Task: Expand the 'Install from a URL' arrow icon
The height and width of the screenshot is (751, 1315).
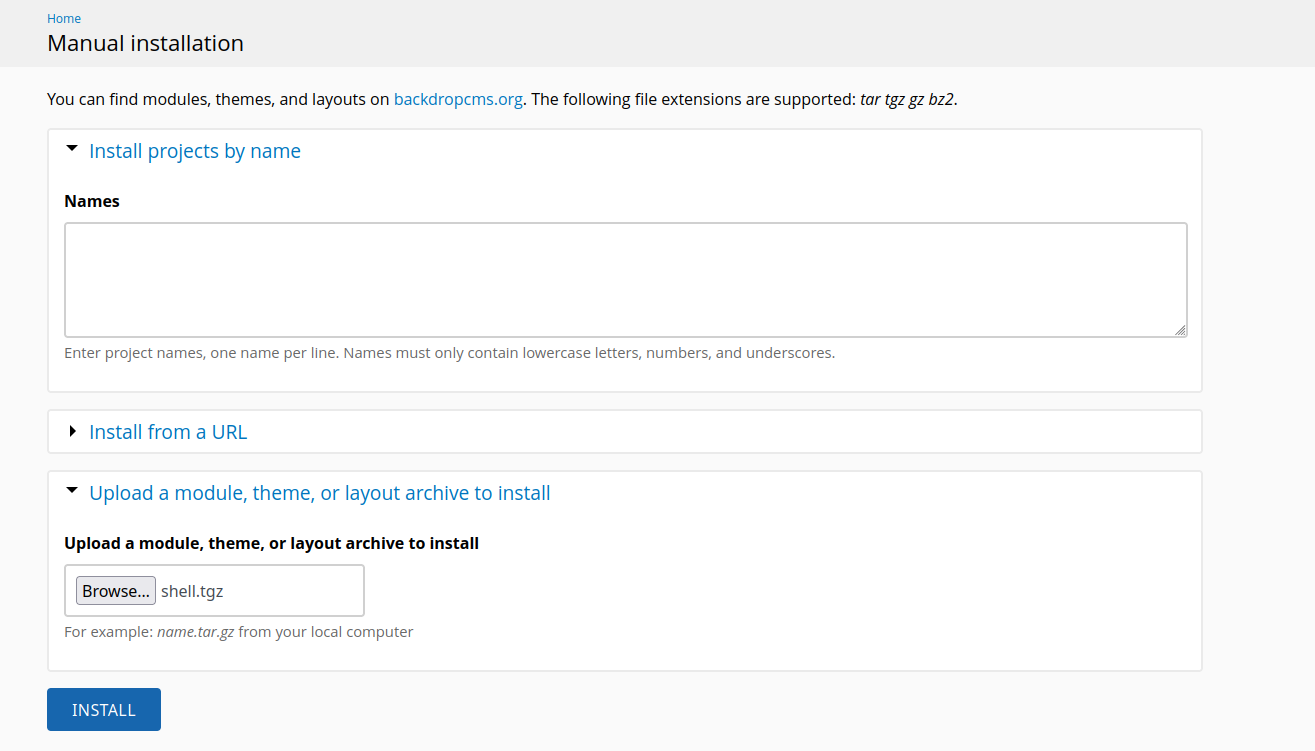Action: click(x=72, y=432)
